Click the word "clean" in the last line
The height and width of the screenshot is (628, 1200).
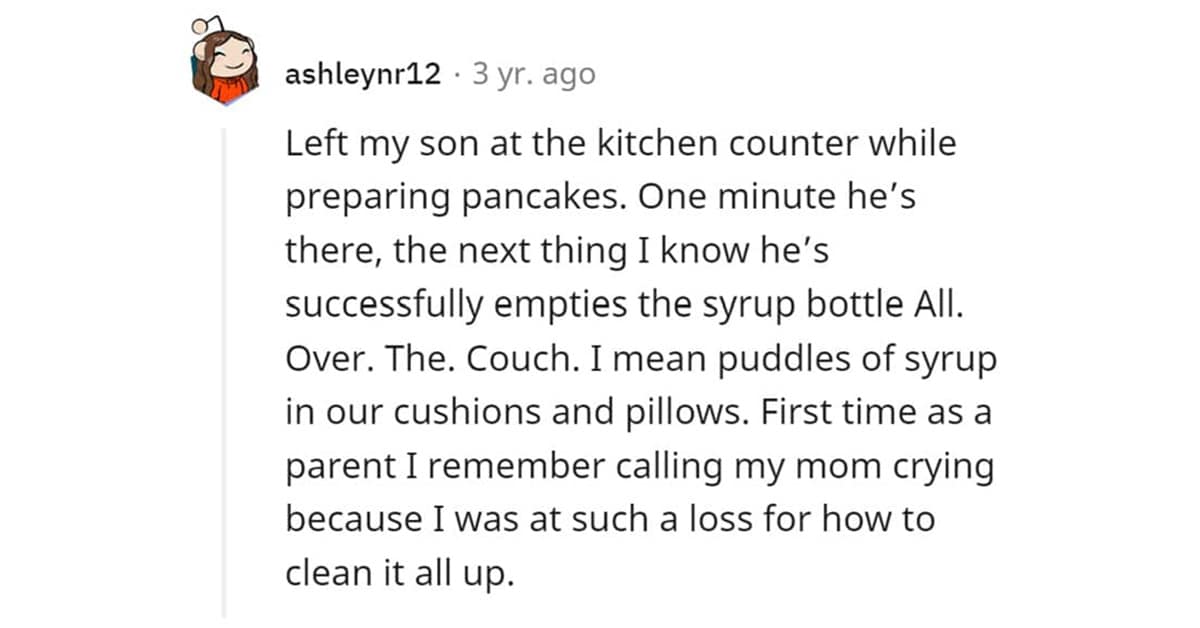coord(323,576)
